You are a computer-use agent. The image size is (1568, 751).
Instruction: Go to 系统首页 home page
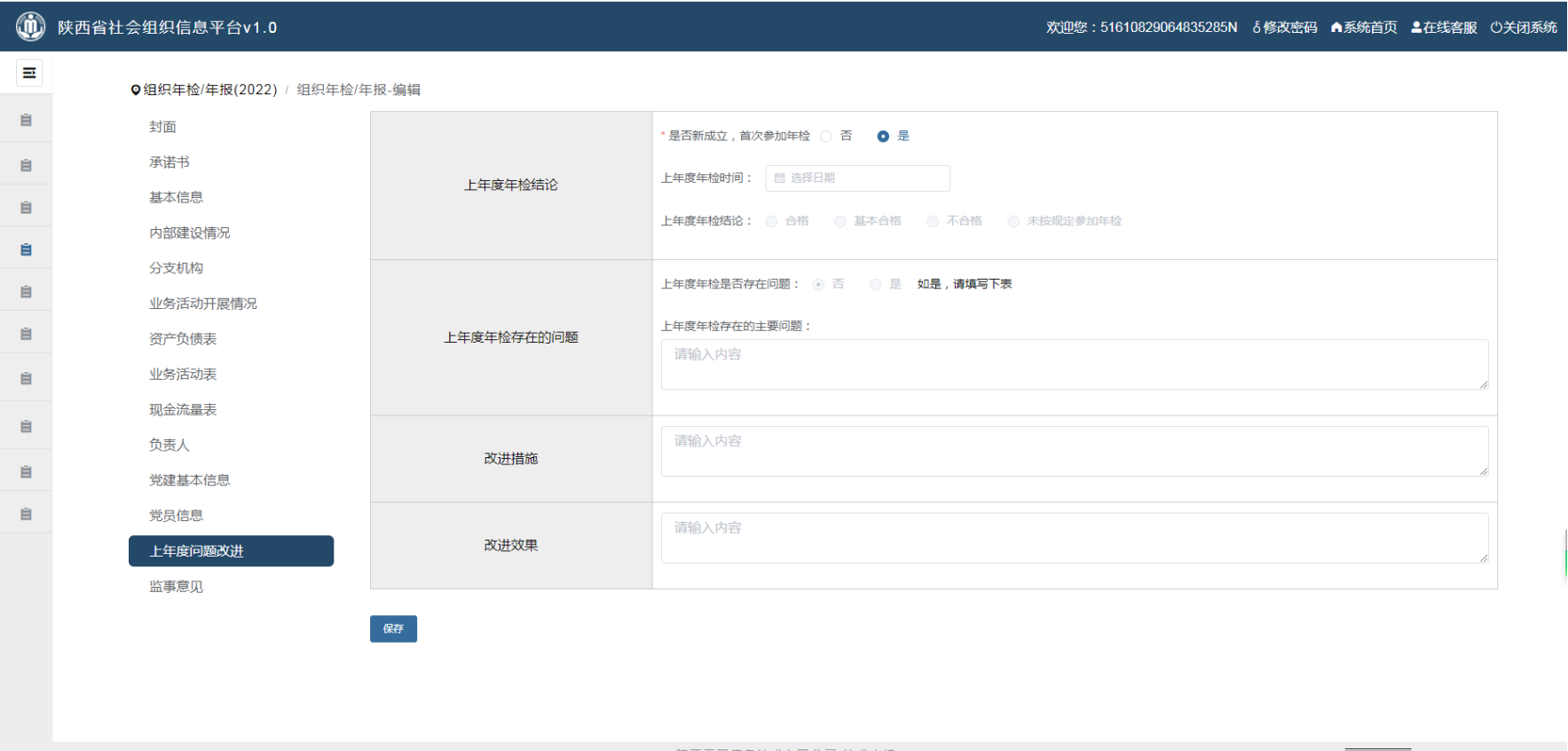pos(1364,28)
